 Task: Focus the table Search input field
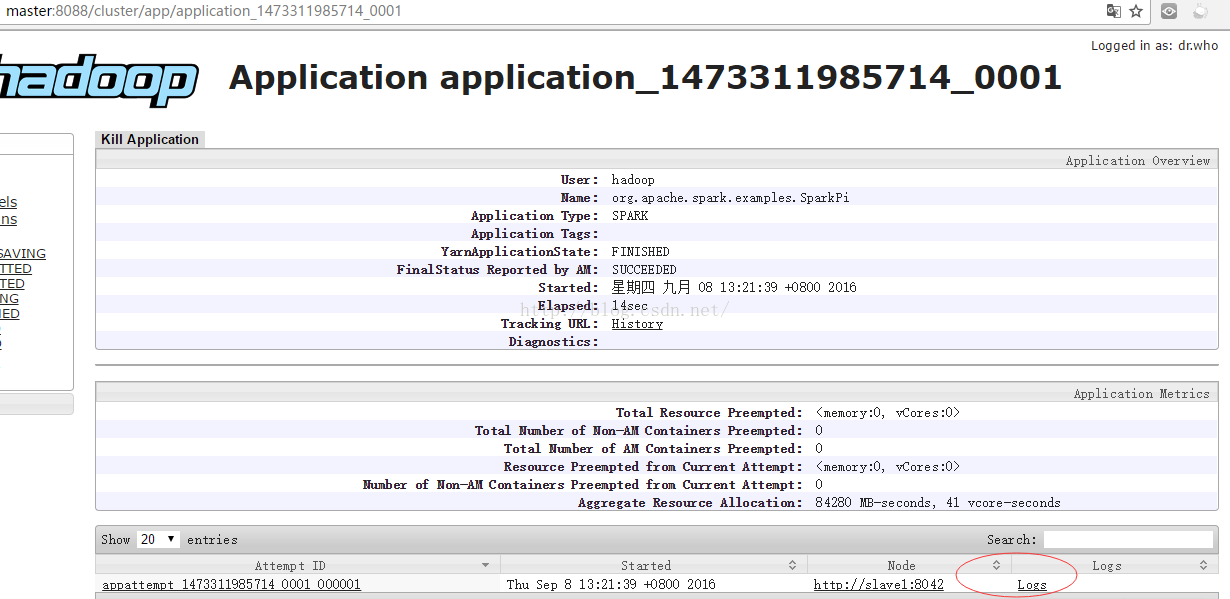(x=1128, y=539)
